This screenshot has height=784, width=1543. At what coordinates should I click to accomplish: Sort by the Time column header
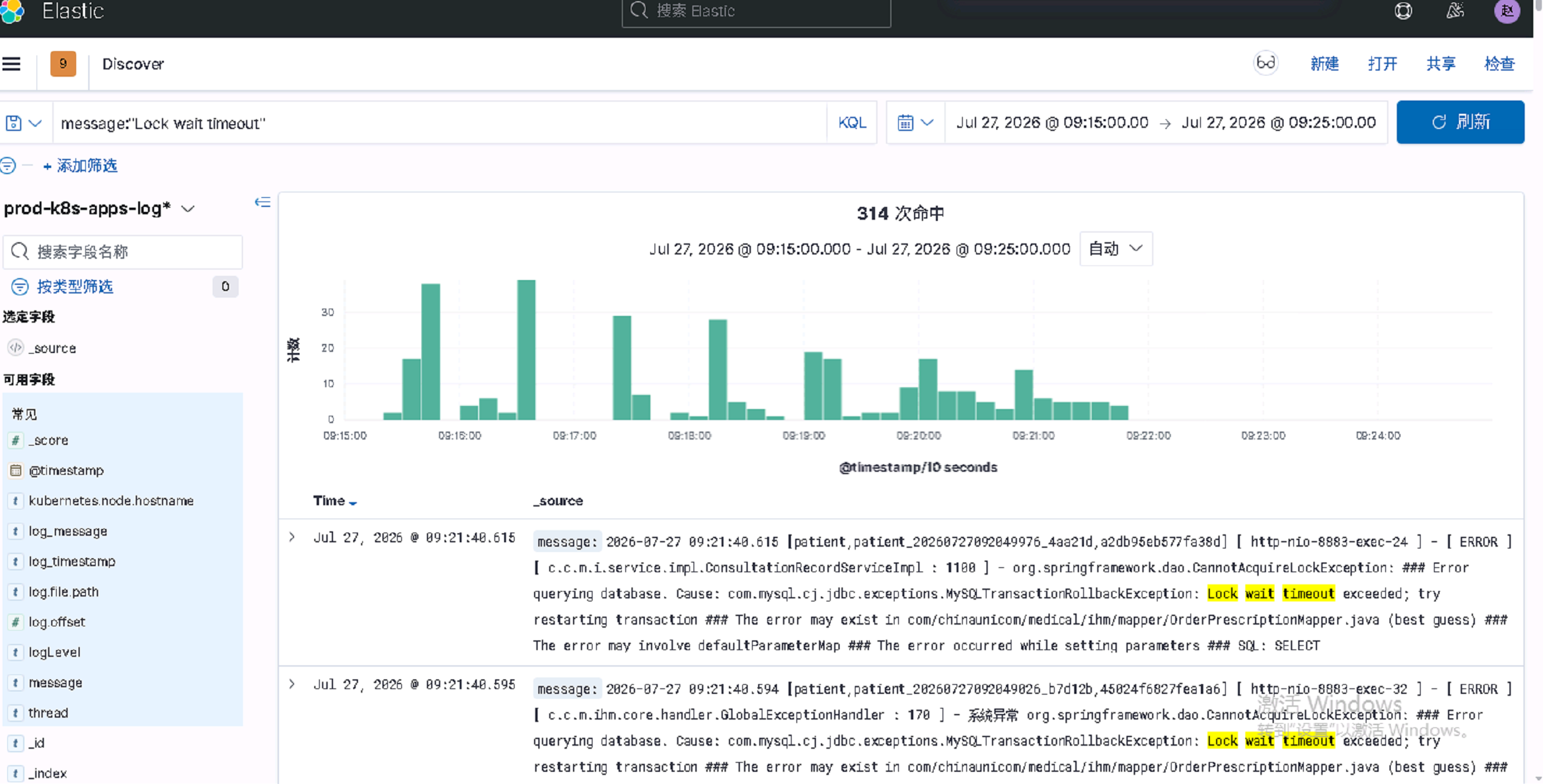point(335,501)
